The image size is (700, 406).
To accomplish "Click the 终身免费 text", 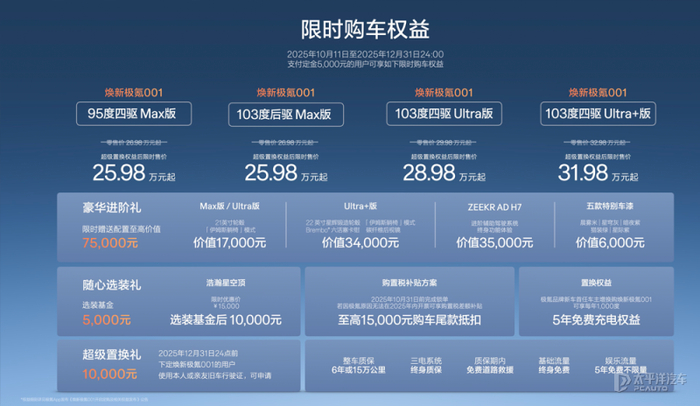I will coord(554,370).
